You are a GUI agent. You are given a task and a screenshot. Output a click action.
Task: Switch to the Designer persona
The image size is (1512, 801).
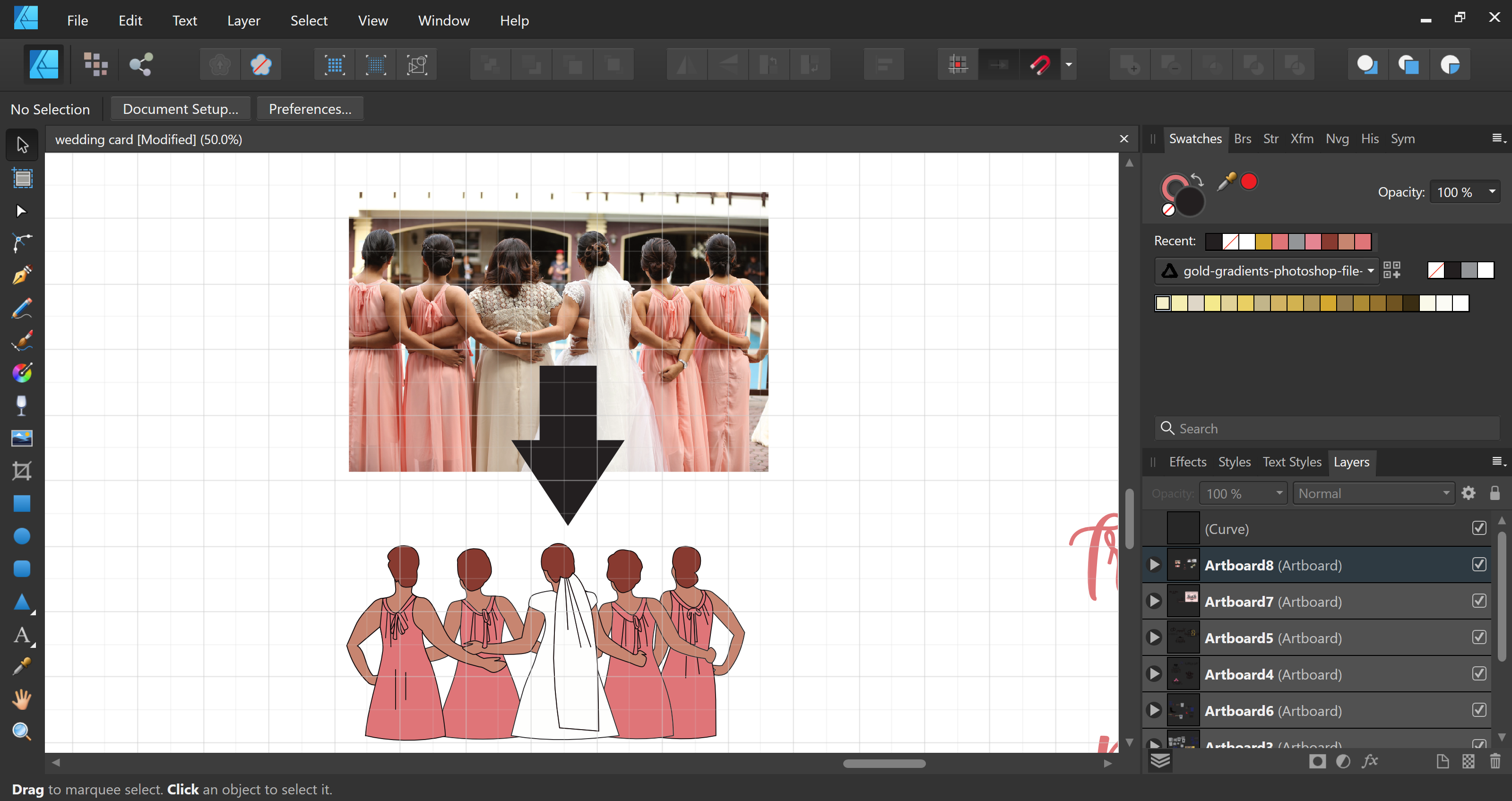44,65
